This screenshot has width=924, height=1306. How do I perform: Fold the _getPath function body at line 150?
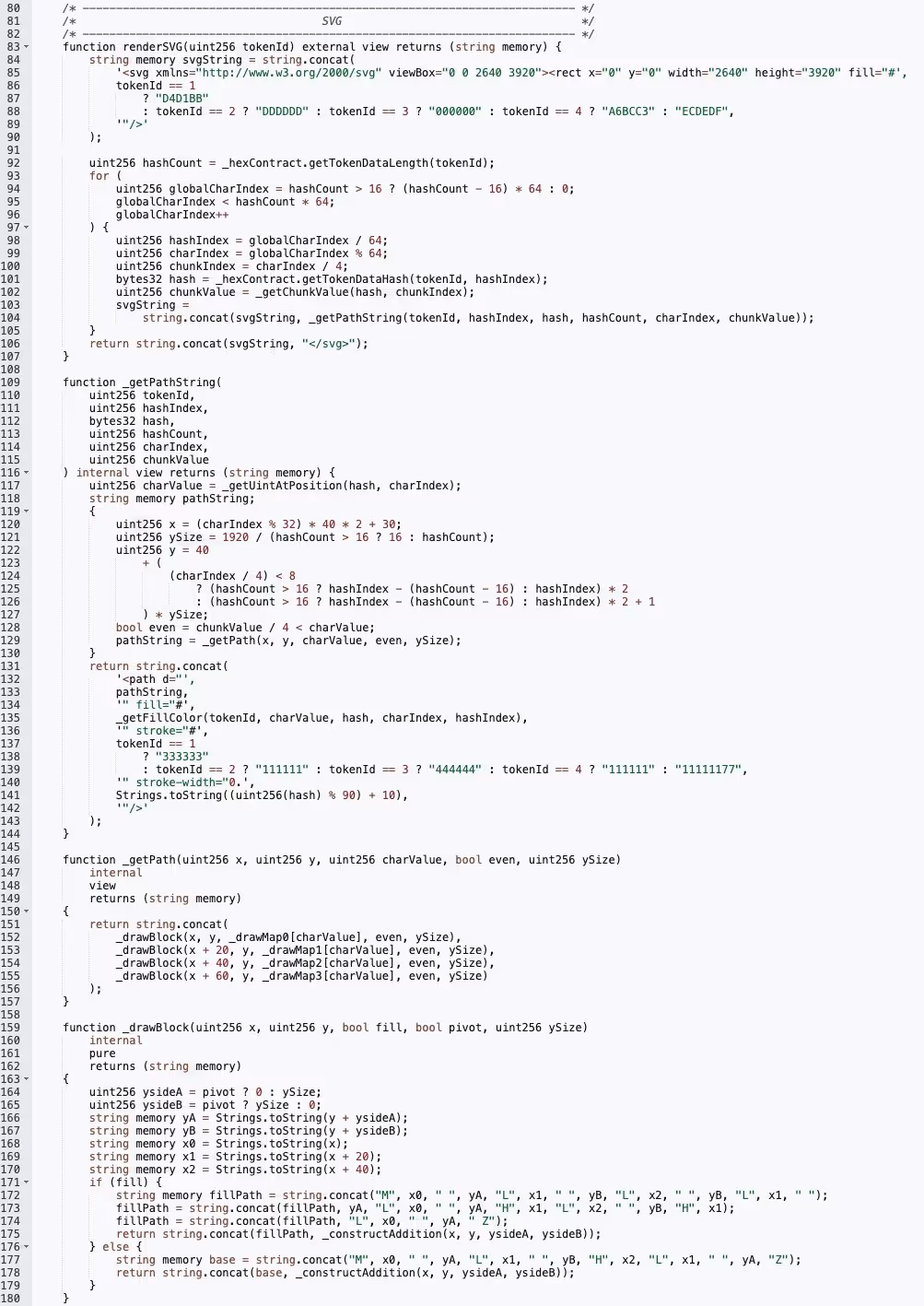tap(26, 912)
